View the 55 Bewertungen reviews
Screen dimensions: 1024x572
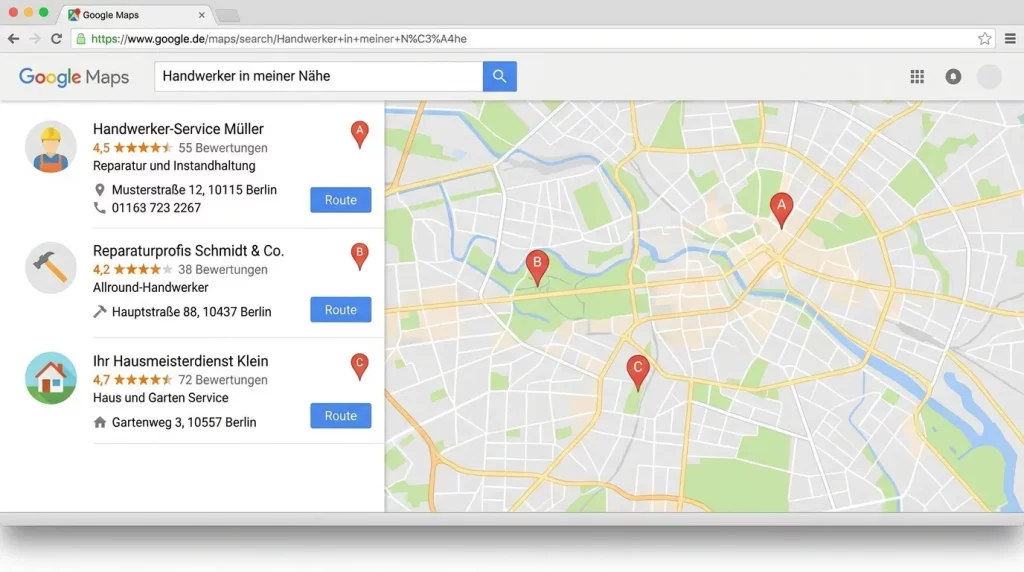click(x=223, y=148)
